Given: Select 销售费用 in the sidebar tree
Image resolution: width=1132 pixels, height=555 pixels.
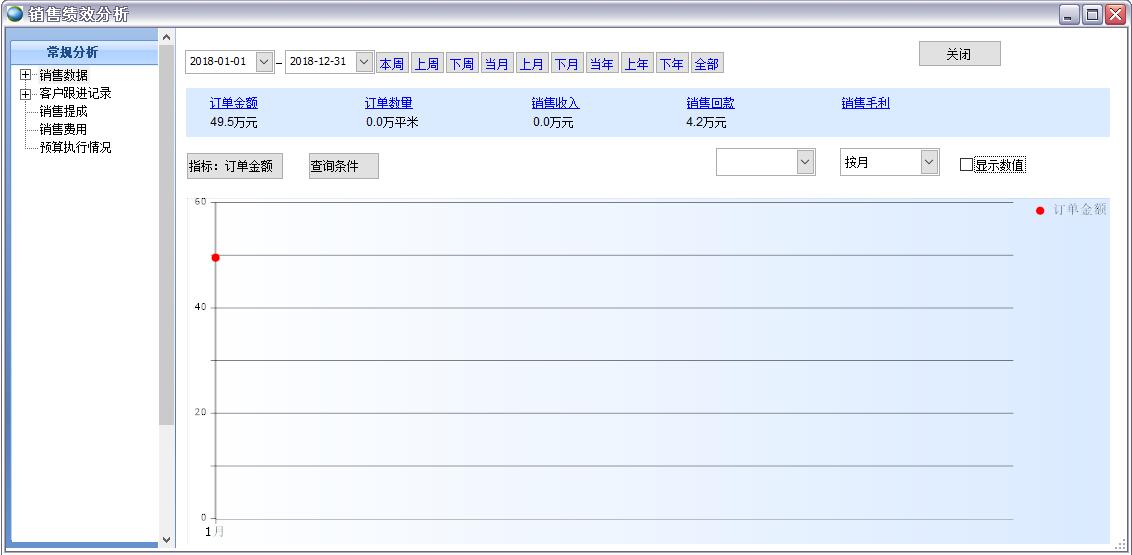Looking at the screenshot, I should 63,129.
